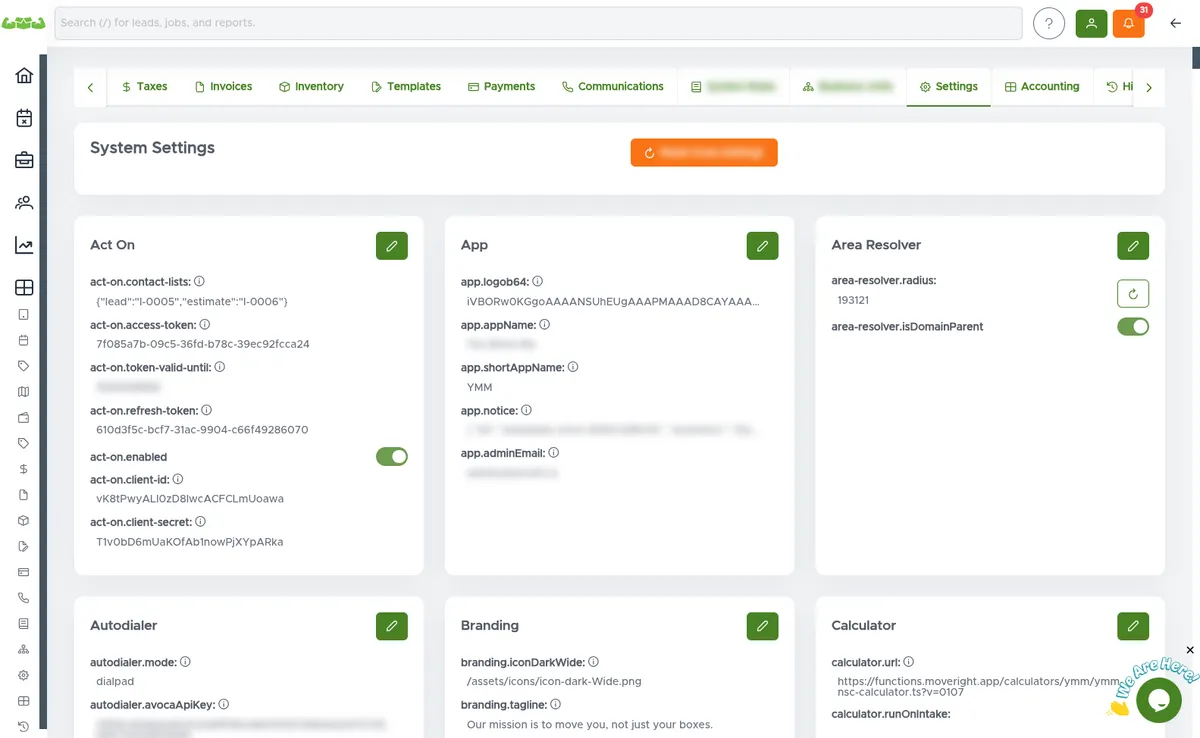The image size is (1200, 738).
Task: Expand hidden tabs using the right chevron arrow
Action: click(x=1148, y=87)
